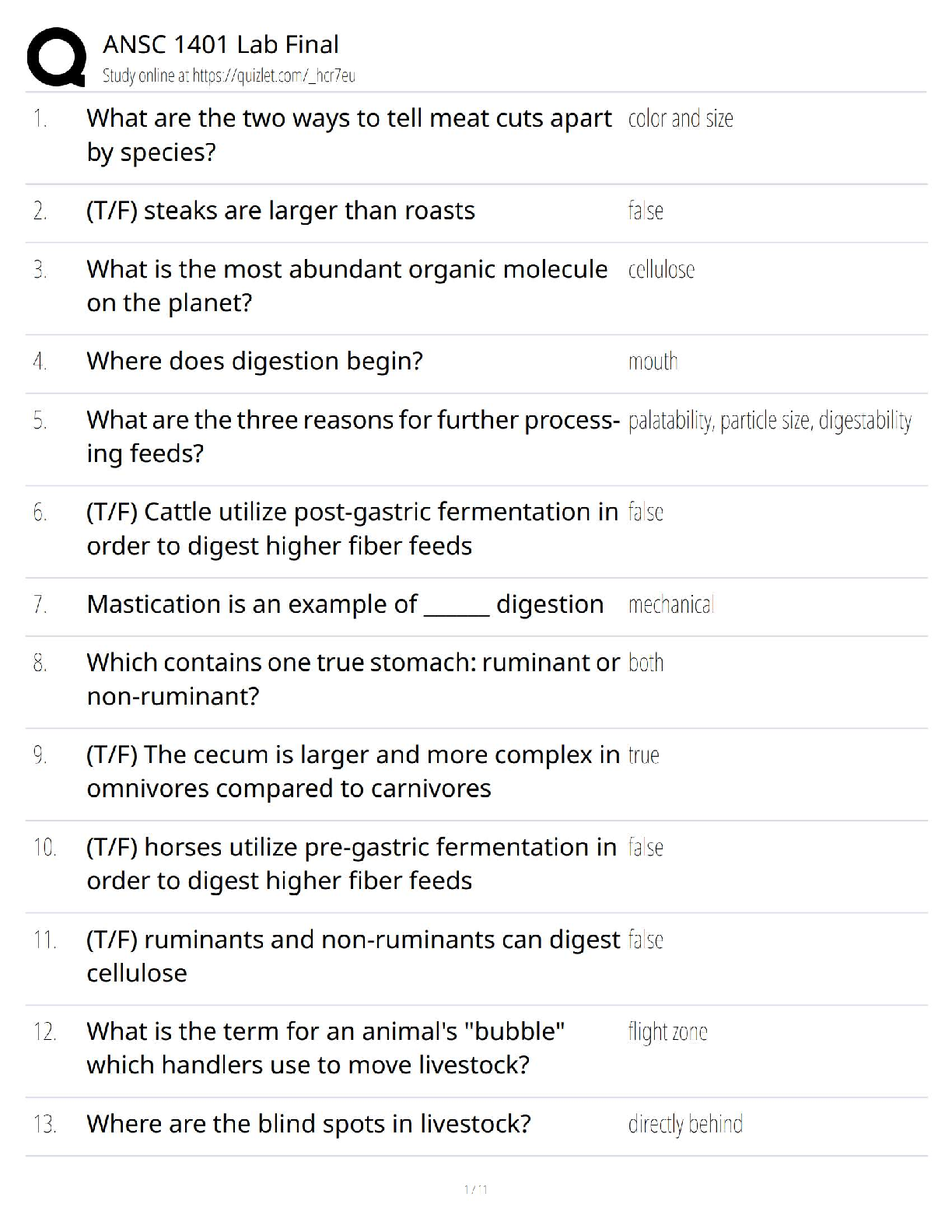
Task: Select the steaks larger than roasts question
Action: coord(280,211)
